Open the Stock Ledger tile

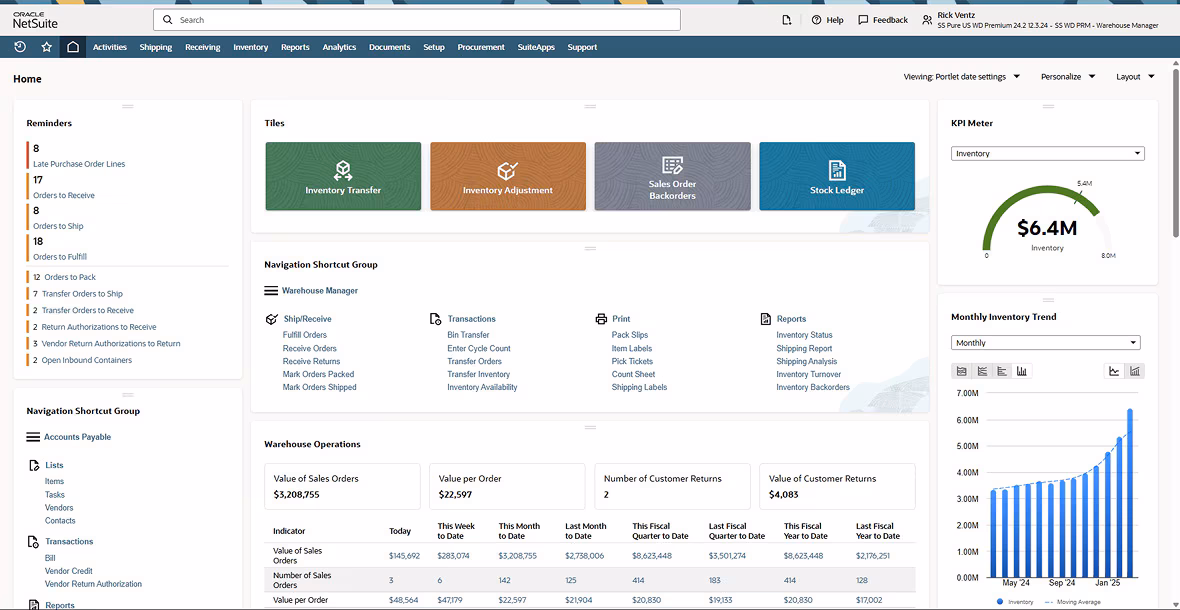(837, 176)
